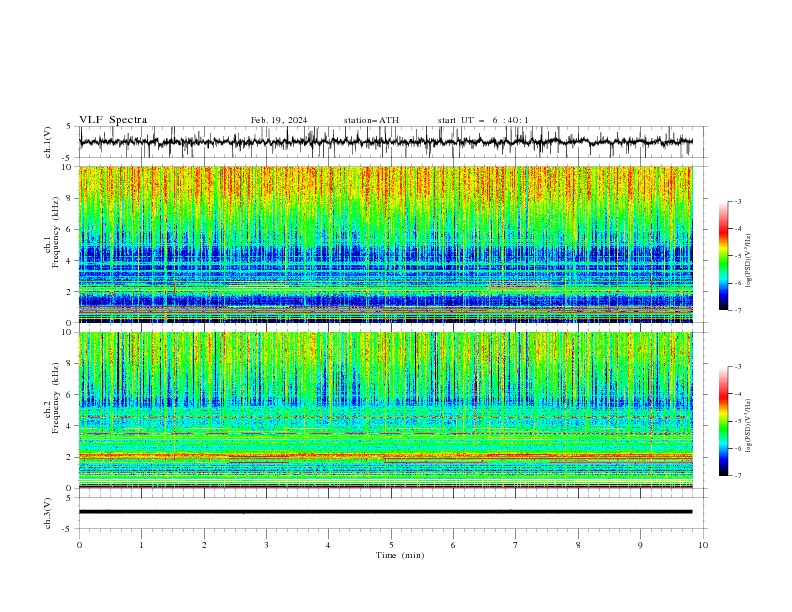Click the ch.1 spectrogram PSD color bar

[723, 256]
